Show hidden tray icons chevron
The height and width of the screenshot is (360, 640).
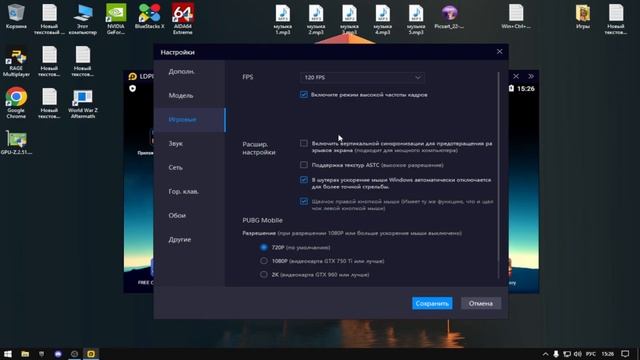545,354
